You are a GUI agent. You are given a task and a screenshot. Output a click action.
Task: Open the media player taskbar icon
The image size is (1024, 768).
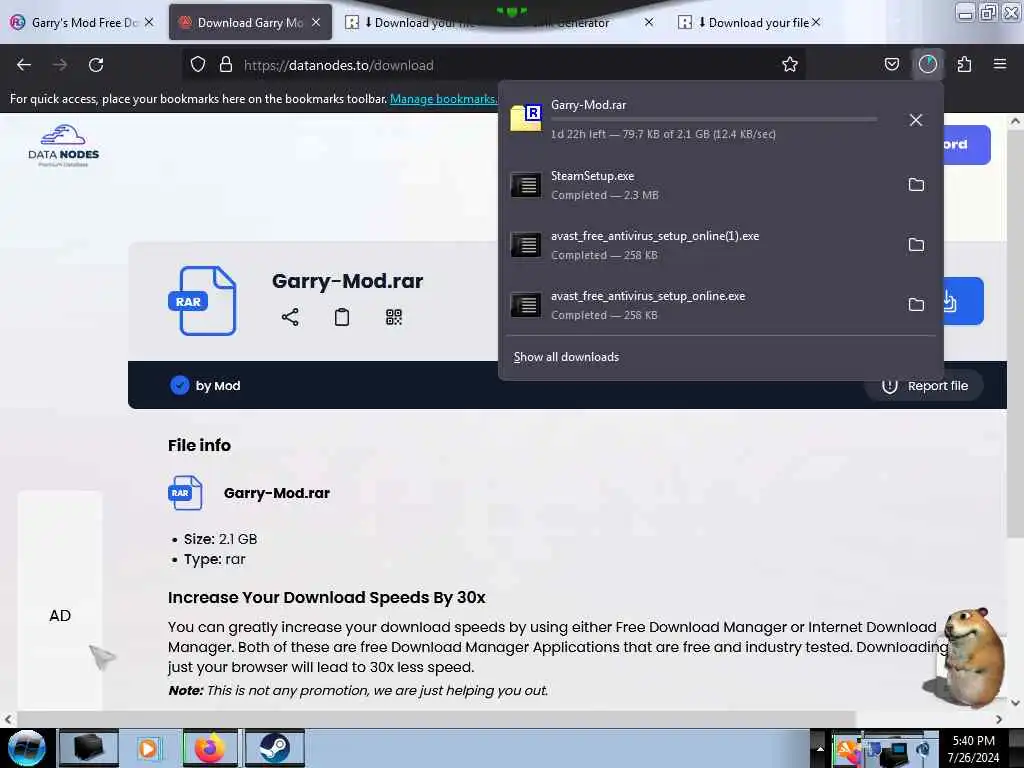[148, 748]
